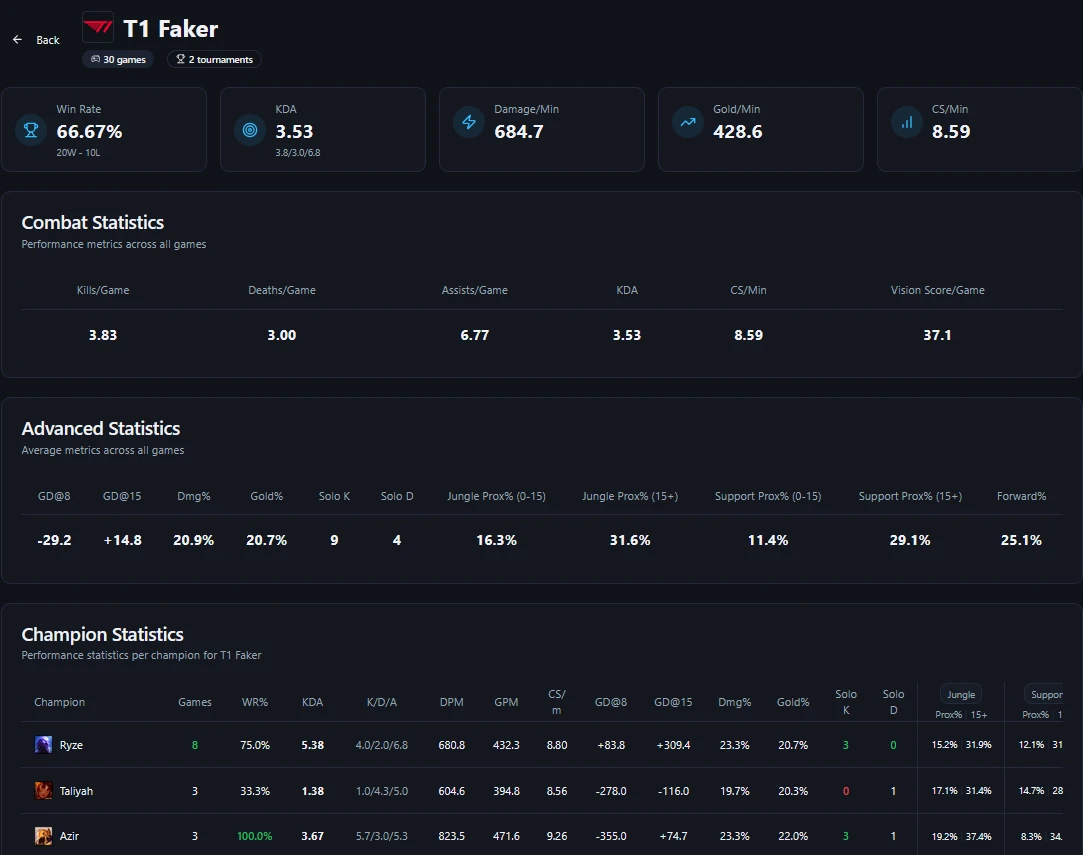This screenshot has width=1083, height=855.
Task: Click the Vision Score/Game value 37.1
Action: [x=937, y=335]
